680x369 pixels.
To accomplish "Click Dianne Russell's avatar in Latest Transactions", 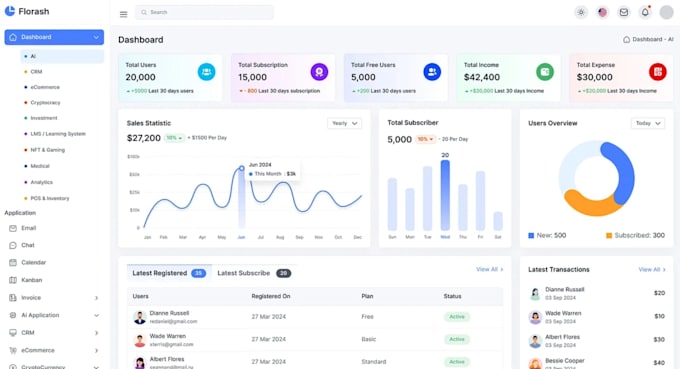I will tap(535, 294).
